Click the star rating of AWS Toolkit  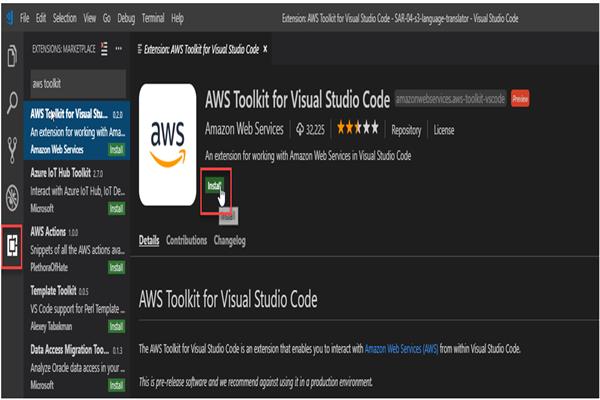[x=359, y=129]
